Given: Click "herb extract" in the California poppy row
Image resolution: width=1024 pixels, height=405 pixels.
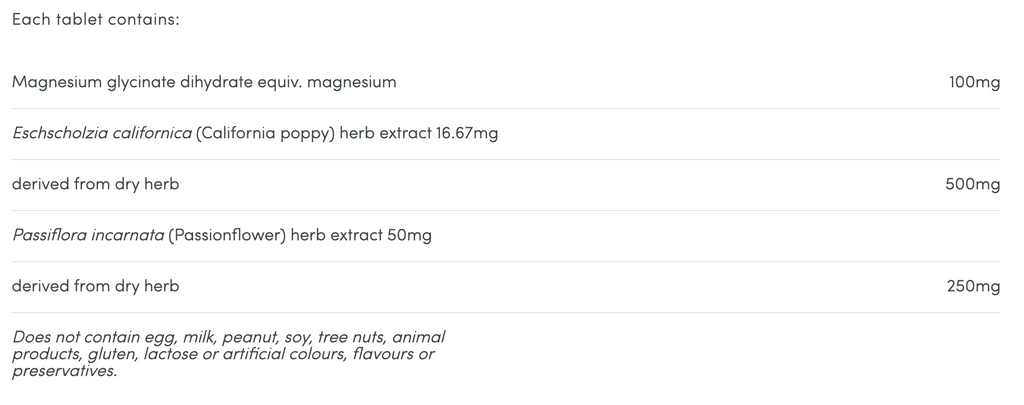Looking at the screenshot, I should 386,133.
